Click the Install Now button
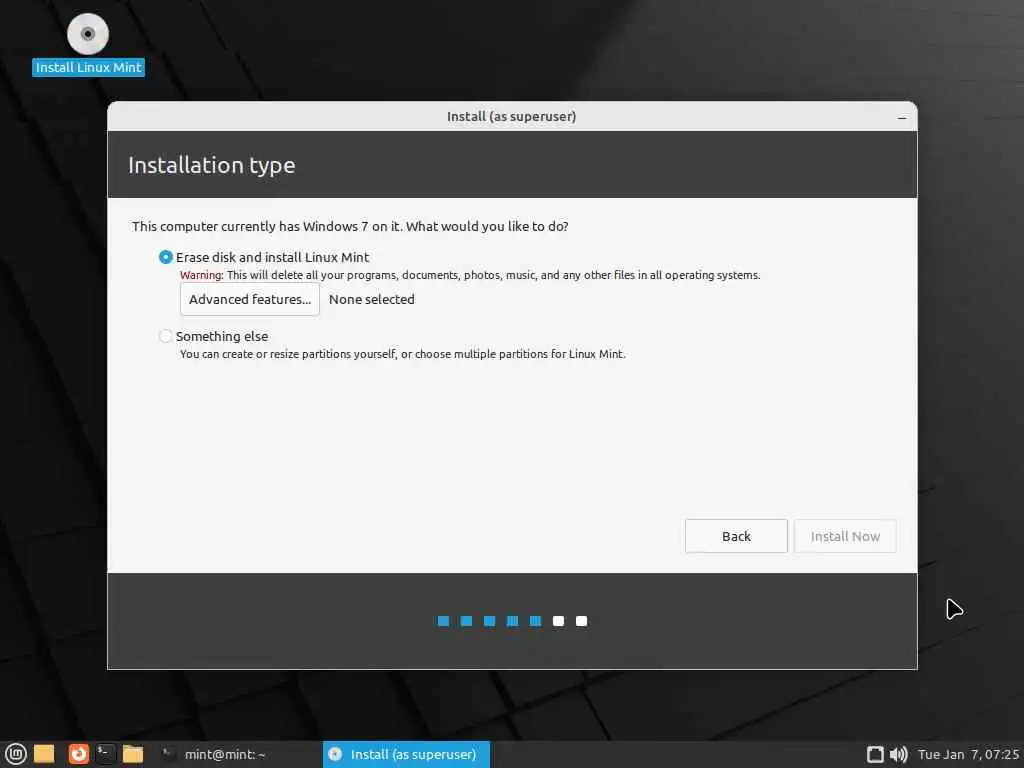The image size is (1024, 768). tap(845, 536)
